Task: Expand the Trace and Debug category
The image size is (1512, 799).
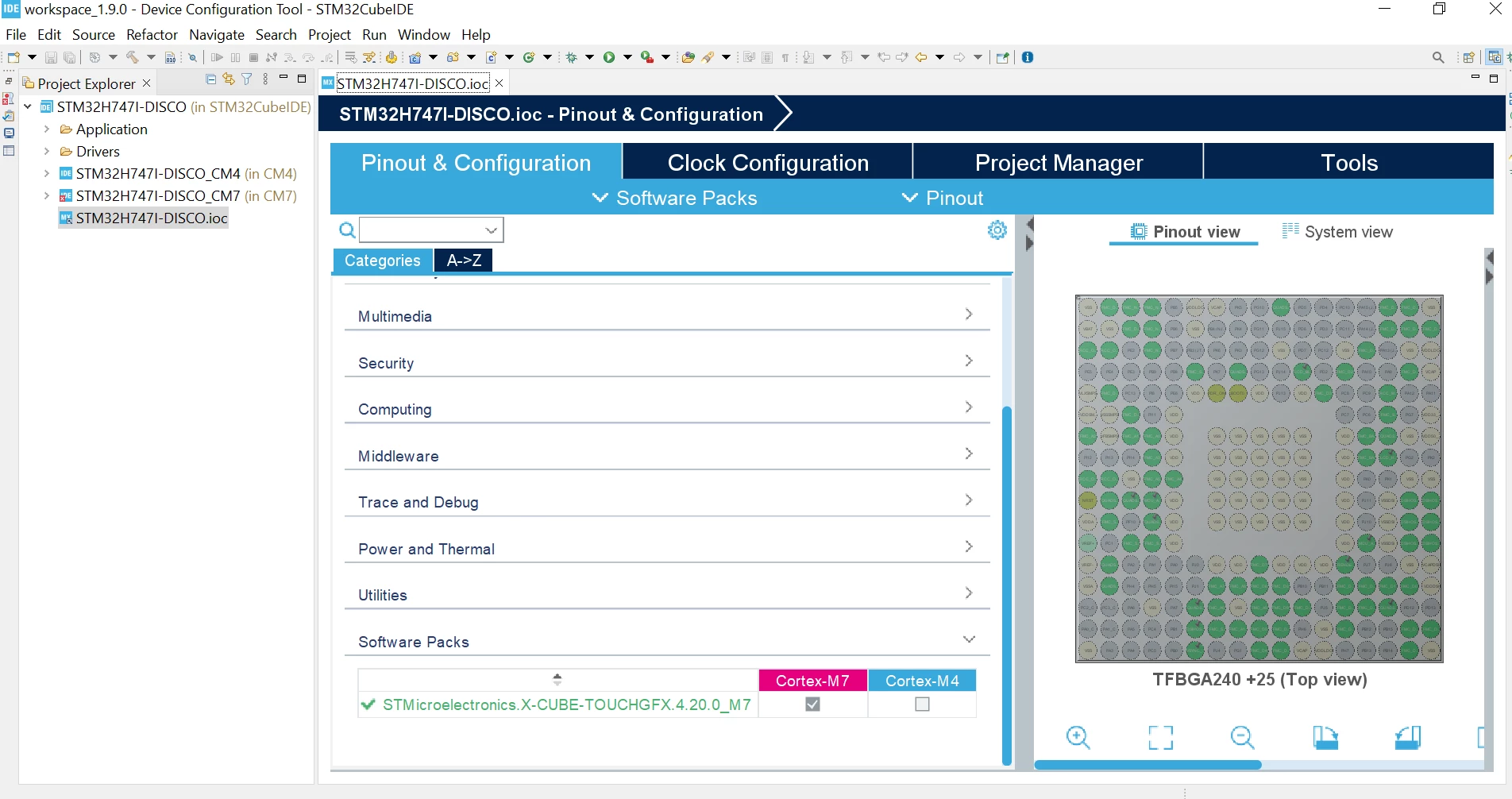Action: pos(667,501)
